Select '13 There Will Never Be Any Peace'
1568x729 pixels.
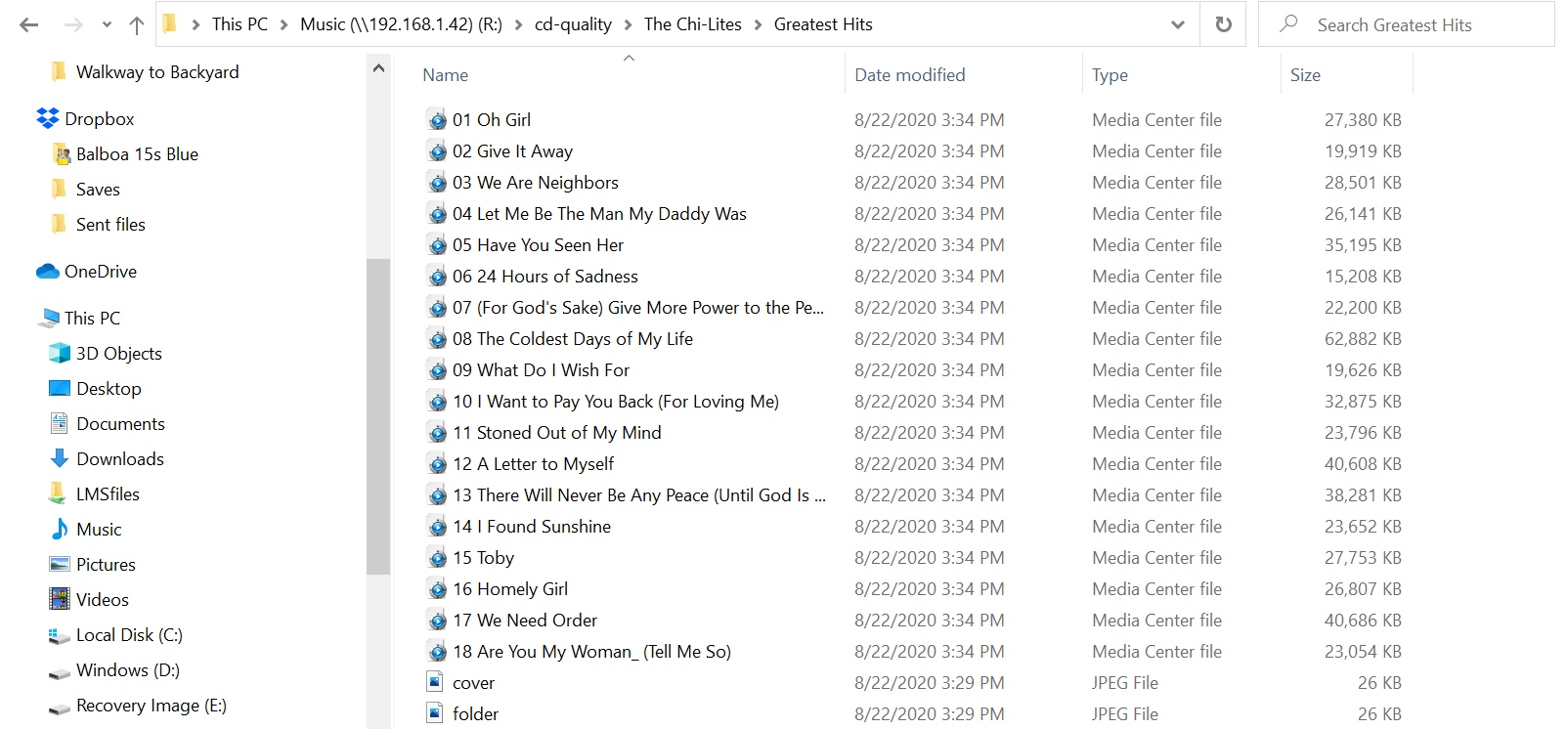pos(638,495)
